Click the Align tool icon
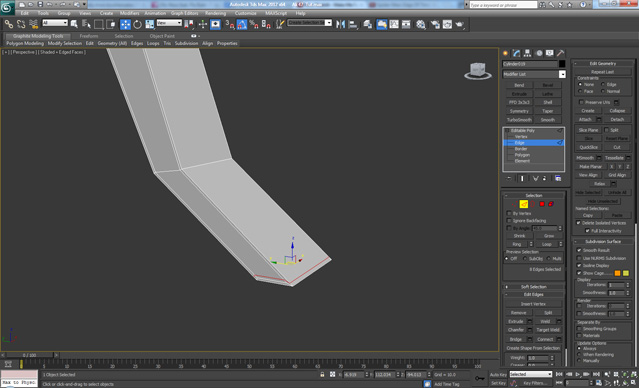 (353, 24)
